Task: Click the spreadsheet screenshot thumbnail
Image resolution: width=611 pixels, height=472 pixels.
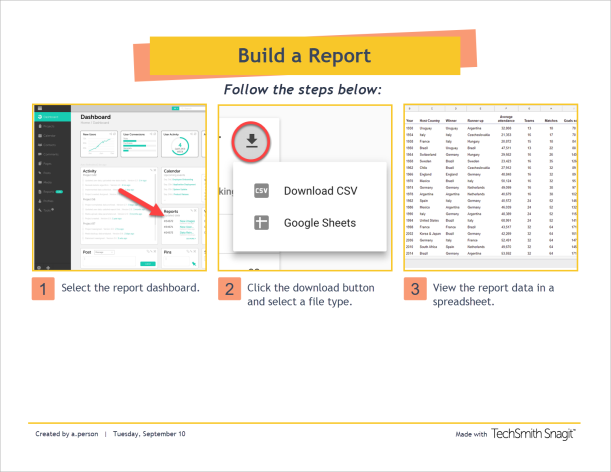Action: pos(491,188)
